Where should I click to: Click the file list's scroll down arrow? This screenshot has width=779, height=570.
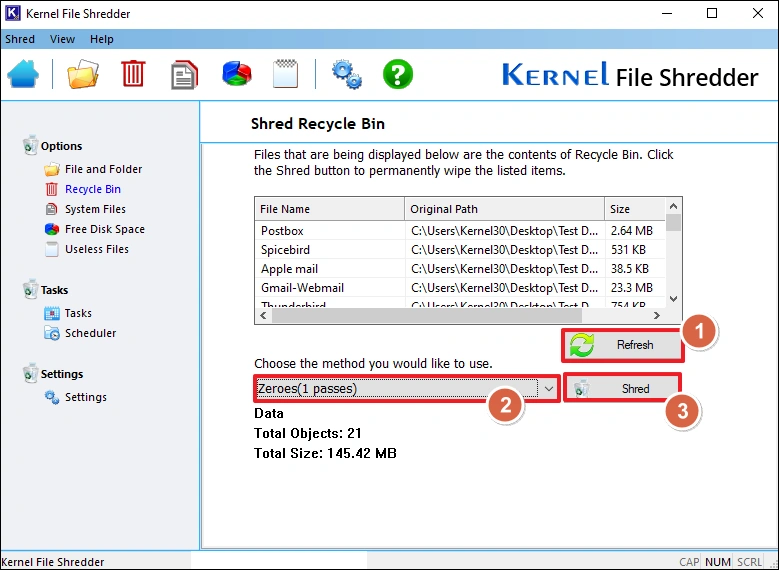pos(673,298)
